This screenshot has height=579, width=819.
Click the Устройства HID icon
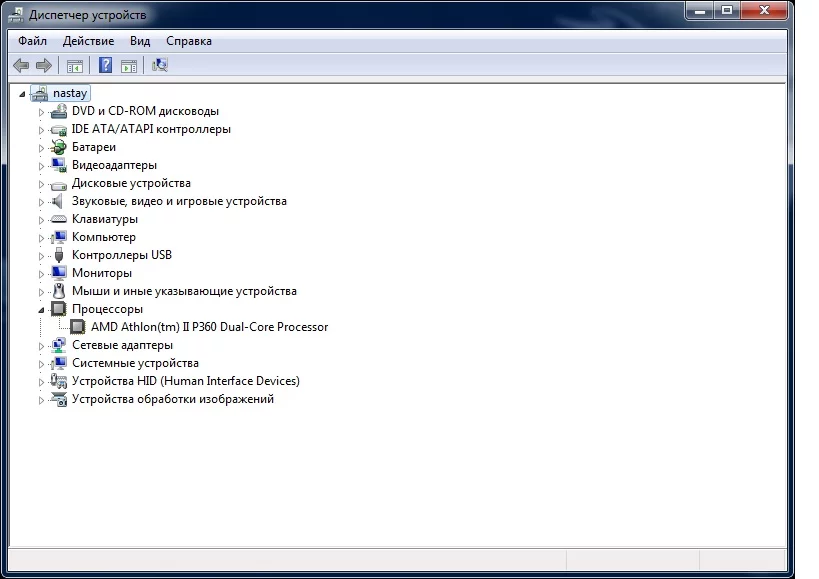58,381
